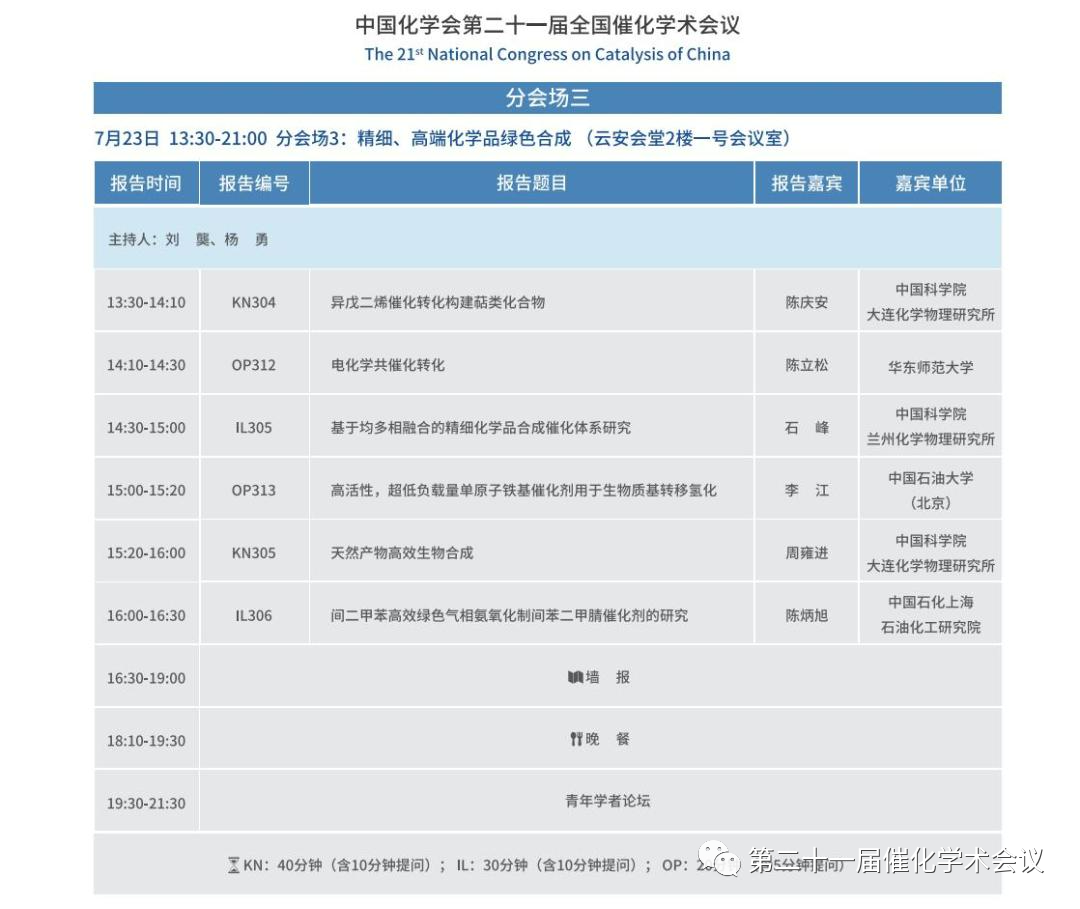This screenshot has height=909, width=1080.
Task: Click the title on 单原子铁基催化剂
Action: point(523,490)
